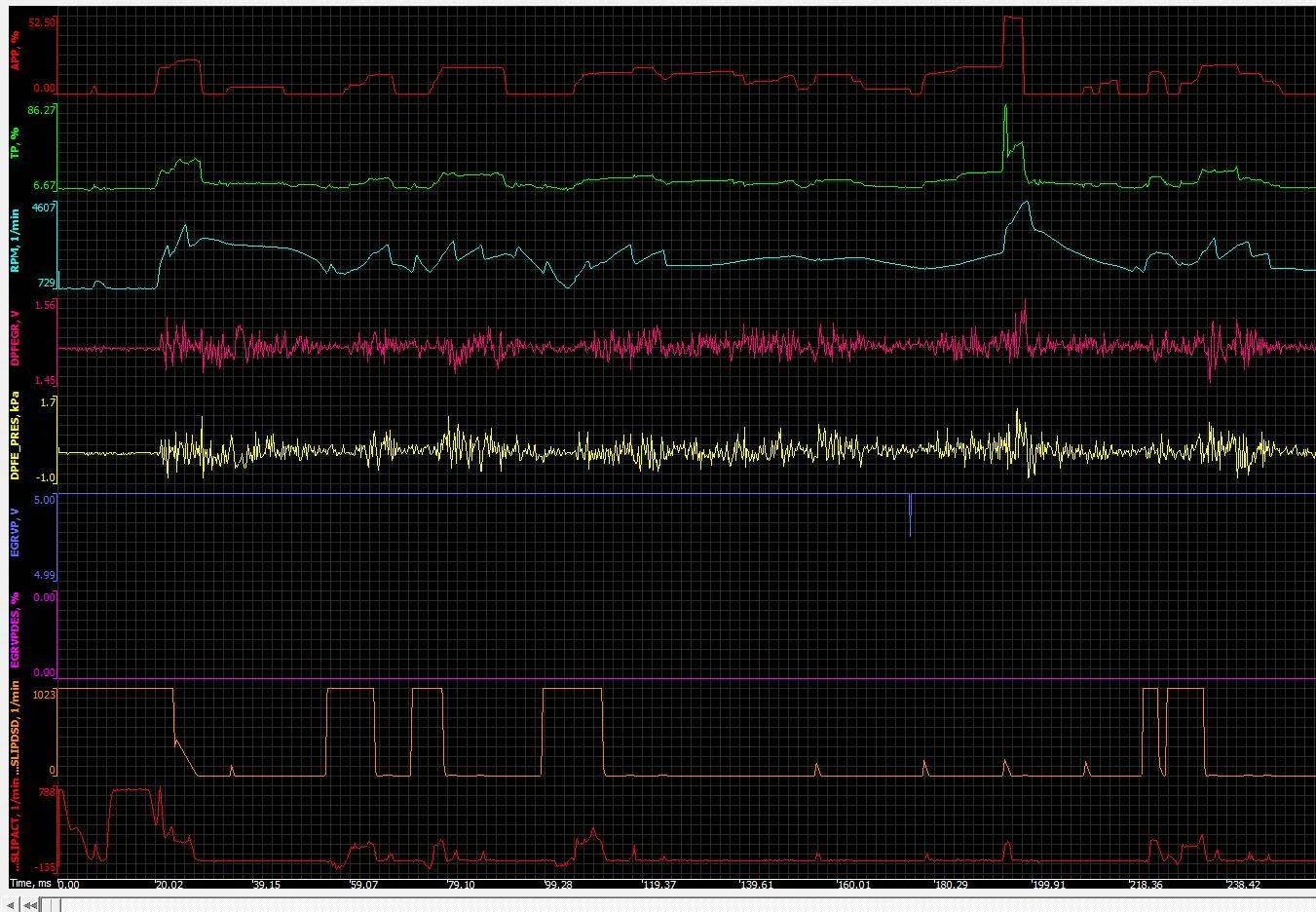
Task: Click the single-arrow scroll left button
Action: [10, 905]
